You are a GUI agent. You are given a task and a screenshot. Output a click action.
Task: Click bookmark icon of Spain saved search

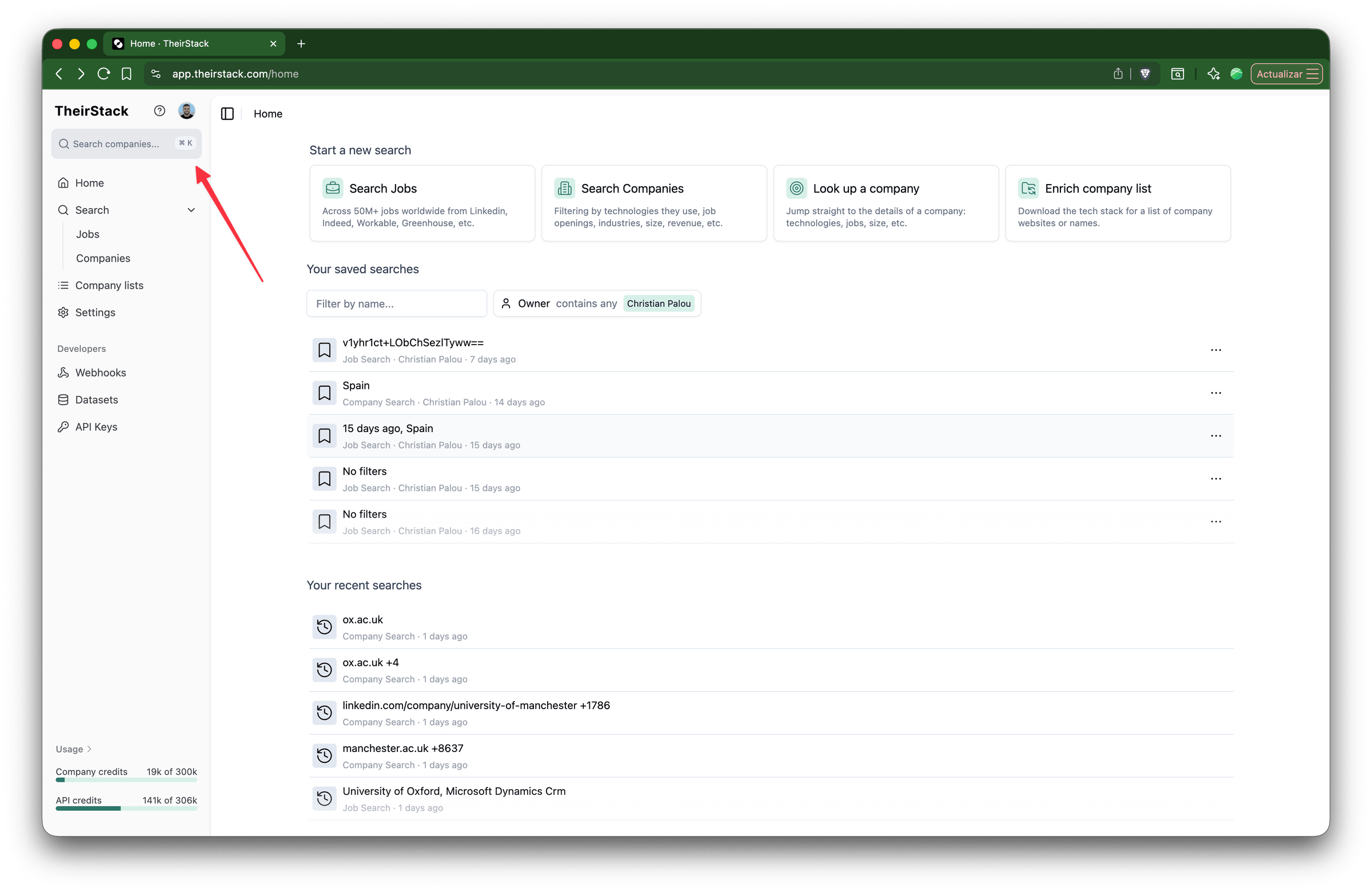tap(325, 393)
